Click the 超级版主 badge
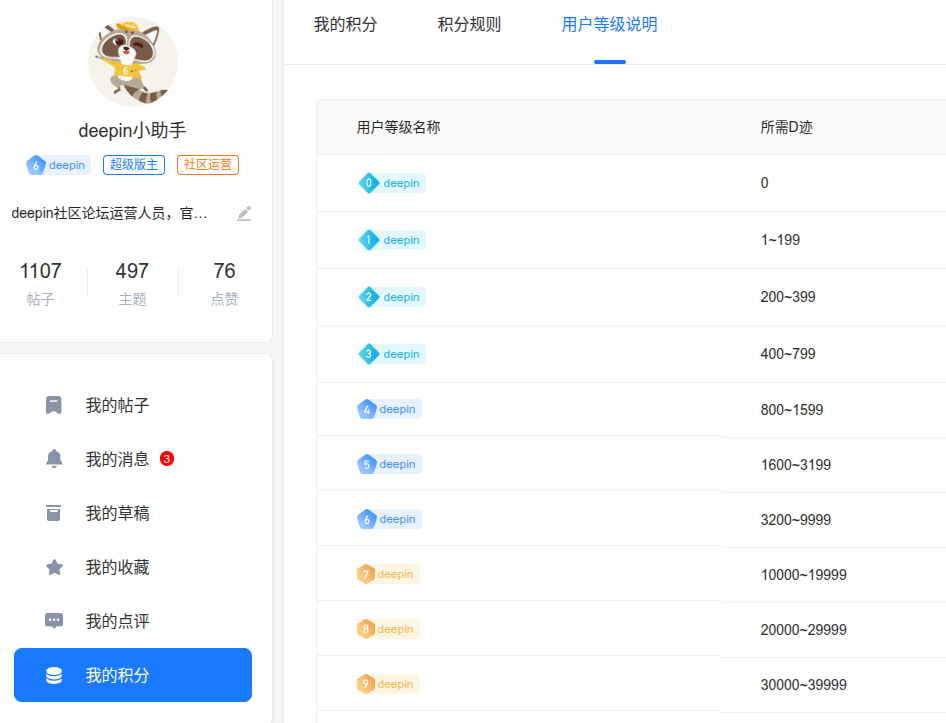 click(134, 165)
